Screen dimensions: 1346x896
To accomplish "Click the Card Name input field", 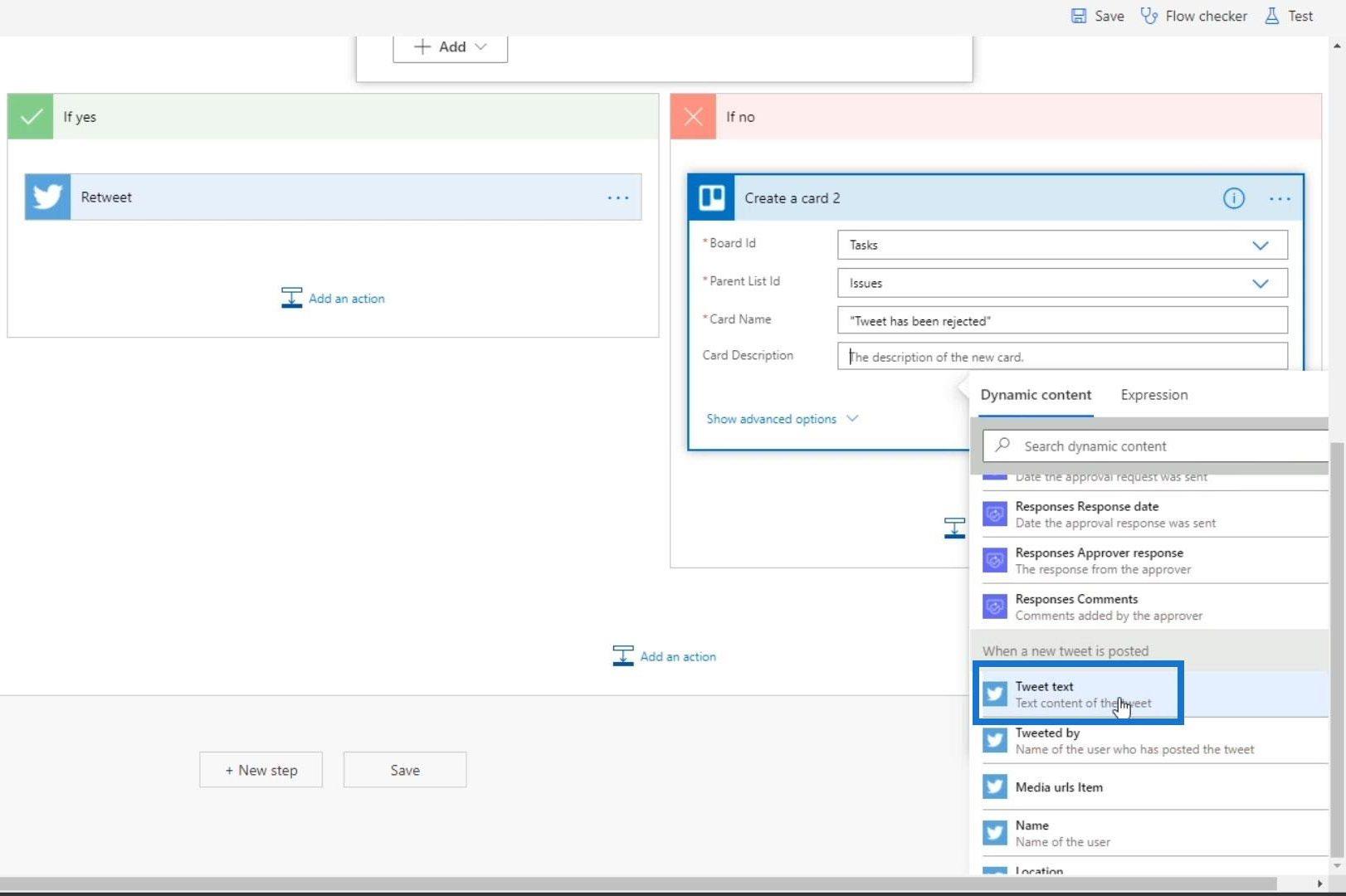I will pos(1062,320).
